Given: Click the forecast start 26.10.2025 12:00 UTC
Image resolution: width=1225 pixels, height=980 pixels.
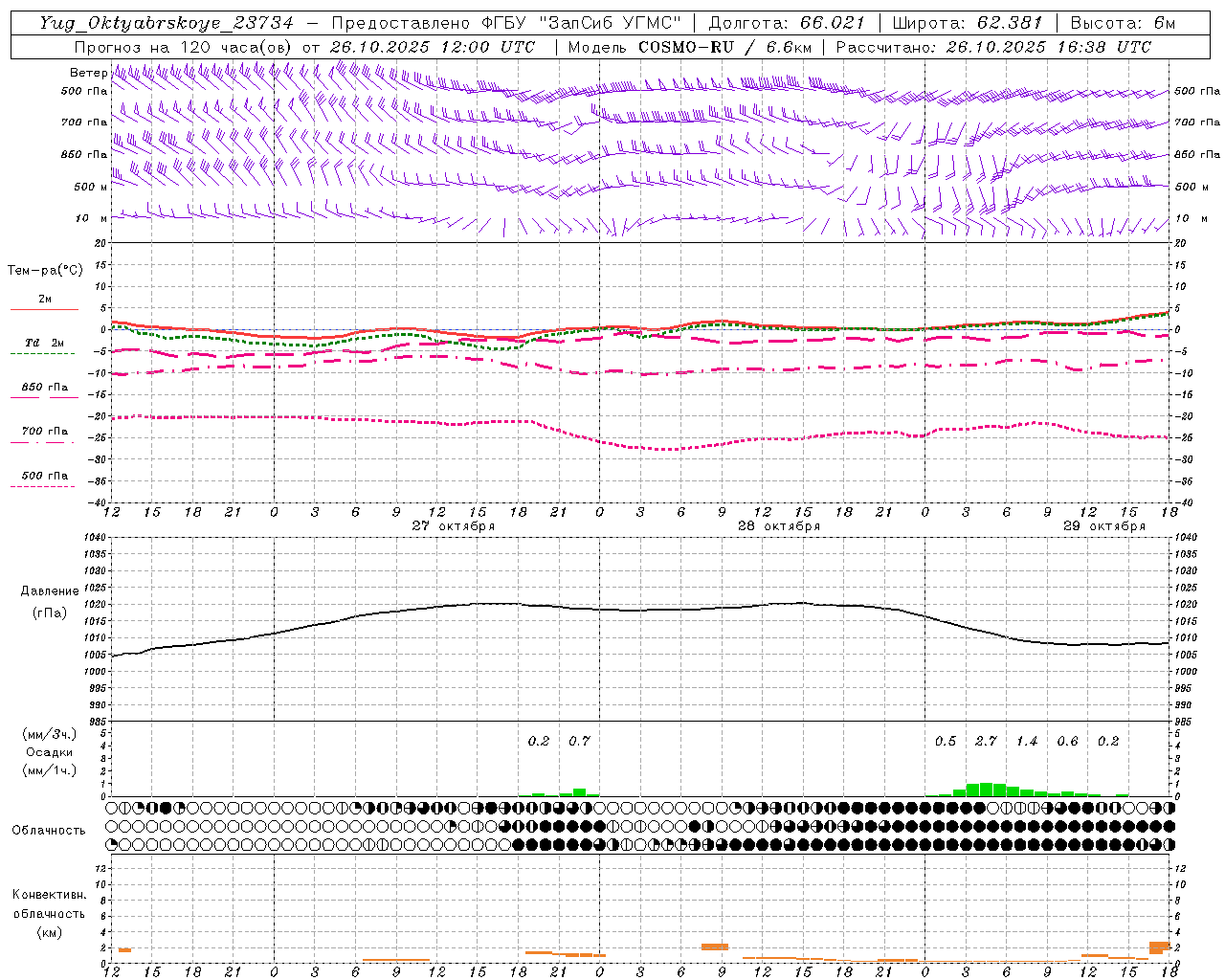Looking at the screenshot, I should 432,47.
